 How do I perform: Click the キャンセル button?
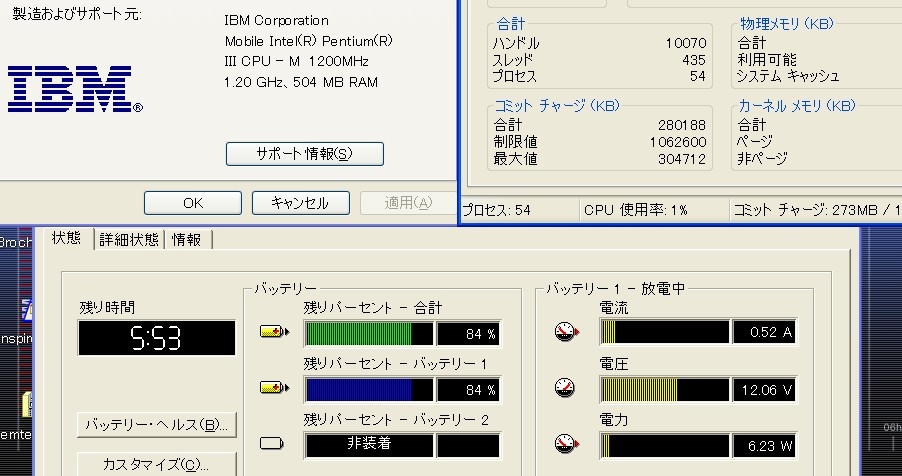[x=301, y=203]
